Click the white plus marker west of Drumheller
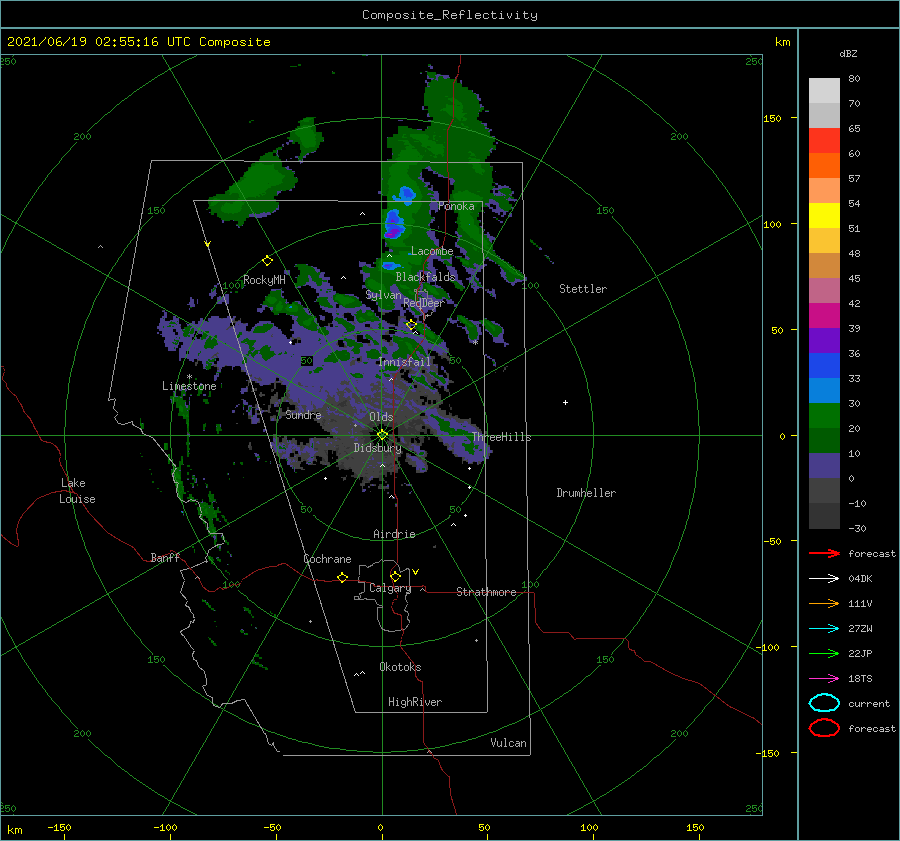The image size is (900, 841). 565,402
